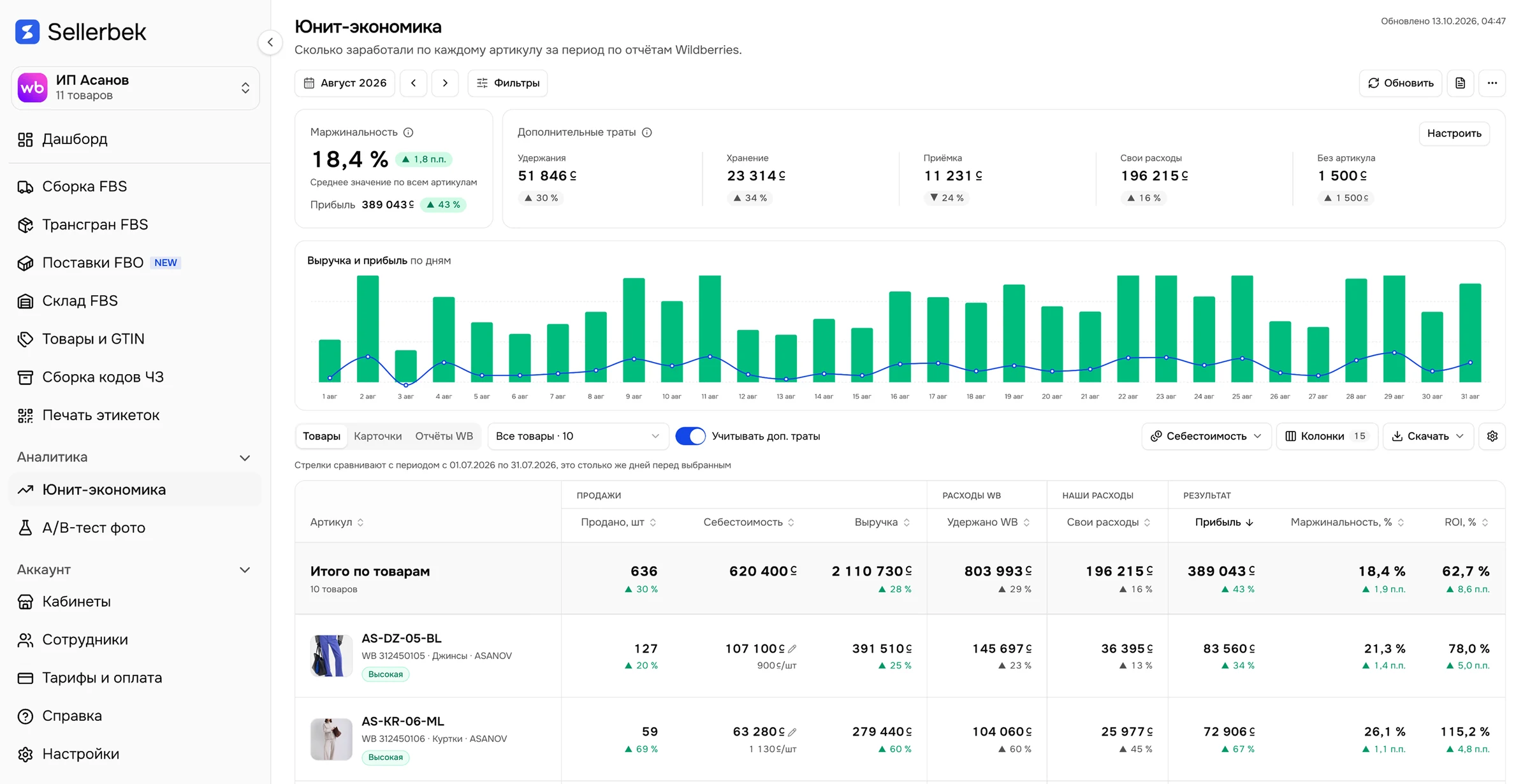Edit cost pencil for AS-DZ-05-BL
The height and width of the screenshot is (784, 1530).
click(792, 649)
